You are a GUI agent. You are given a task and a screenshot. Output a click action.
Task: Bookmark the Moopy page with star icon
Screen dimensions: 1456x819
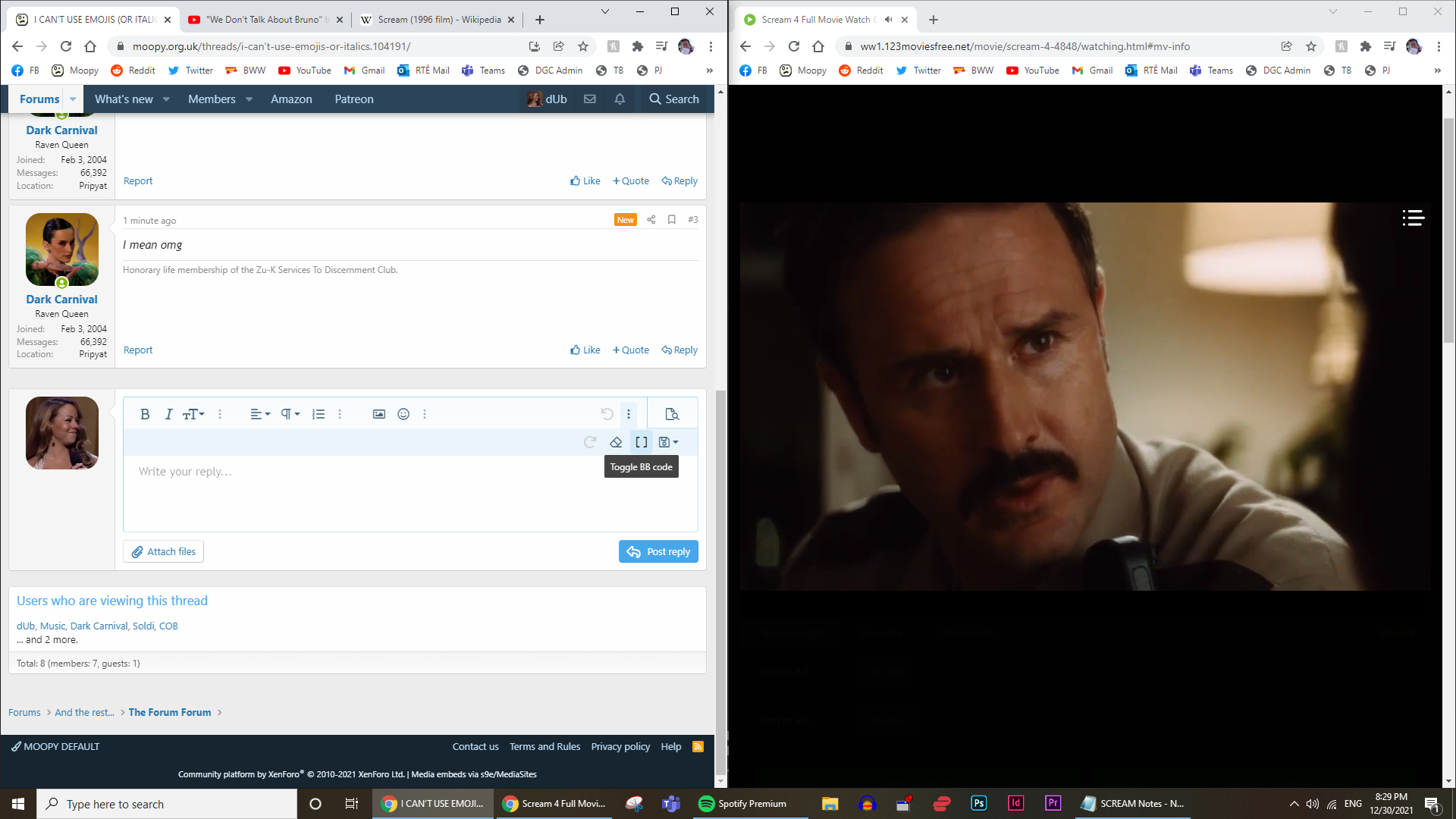coord(583,46)
